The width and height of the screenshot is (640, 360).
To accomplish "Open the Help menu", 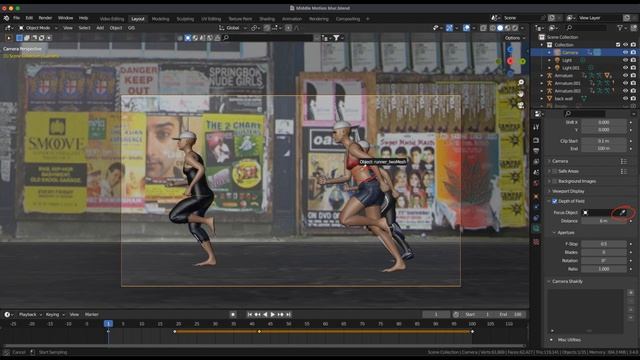I will tap(83, 18).
